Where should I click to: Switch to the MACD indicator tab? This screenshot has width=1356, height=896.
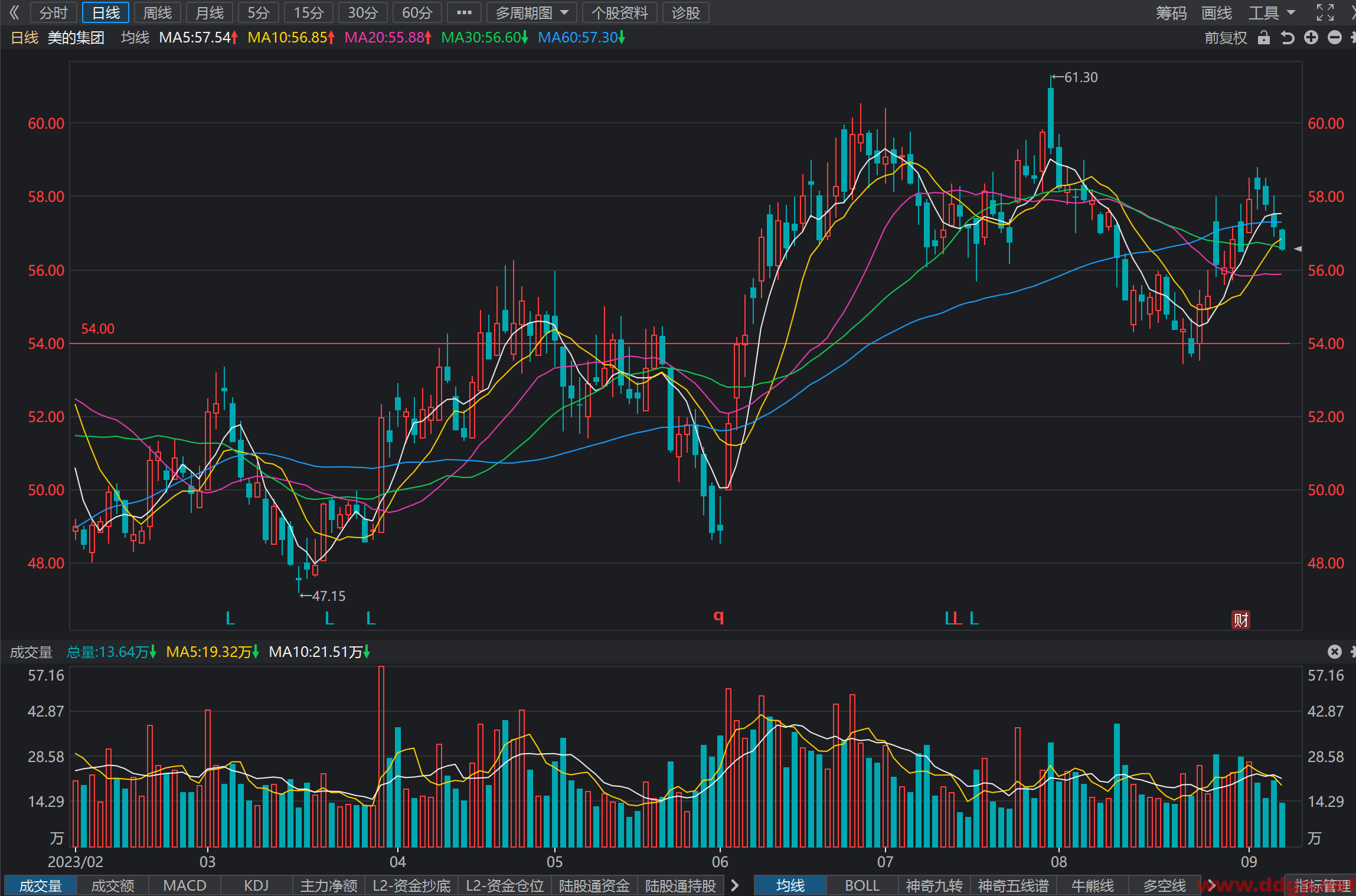pyautogui.click(x=184, y=885)
